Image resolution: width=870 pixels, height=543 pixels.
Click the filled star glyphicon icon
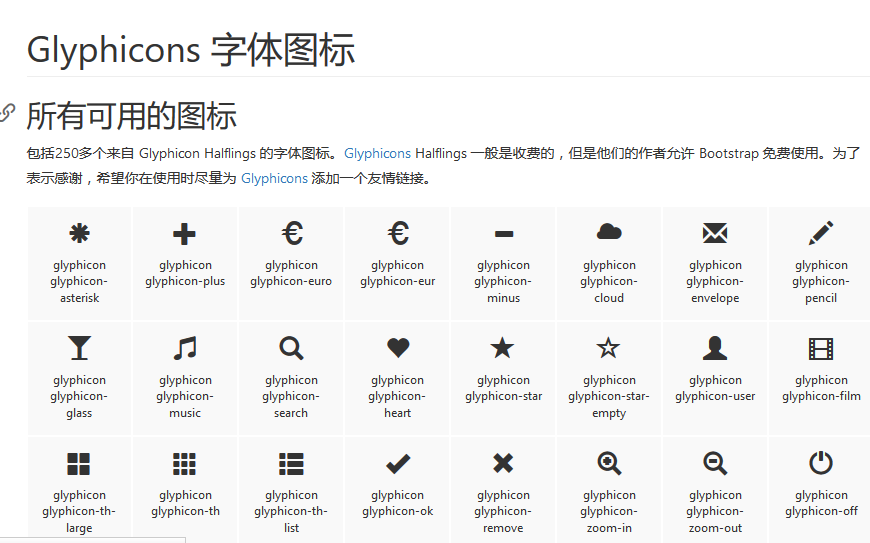(503, 348)
